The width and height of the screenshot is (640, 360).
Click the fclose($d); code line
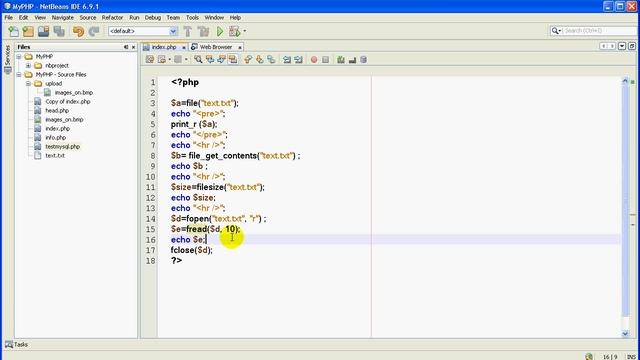click(191, 250)
